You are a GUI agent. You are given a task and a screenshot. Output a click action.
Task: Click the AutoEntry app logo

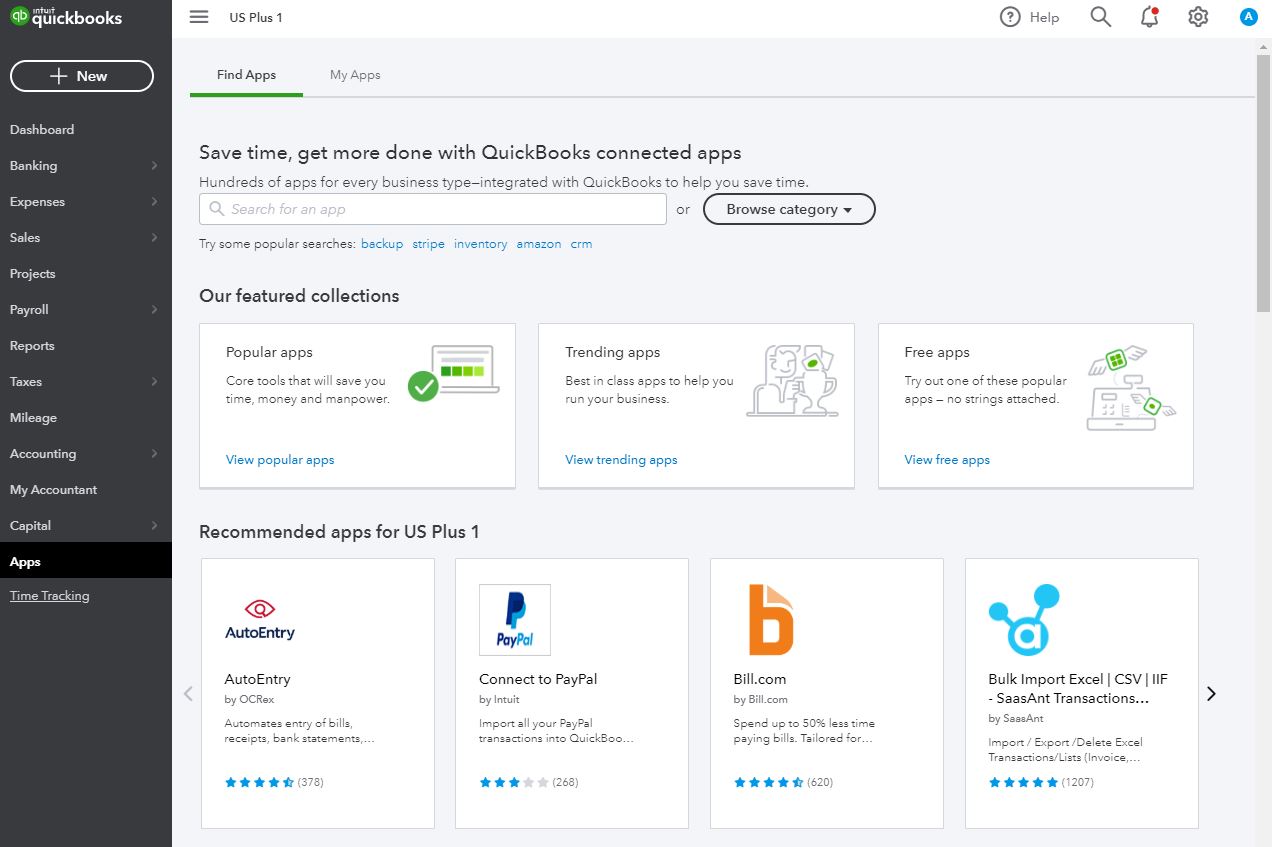tap(260, 620)
